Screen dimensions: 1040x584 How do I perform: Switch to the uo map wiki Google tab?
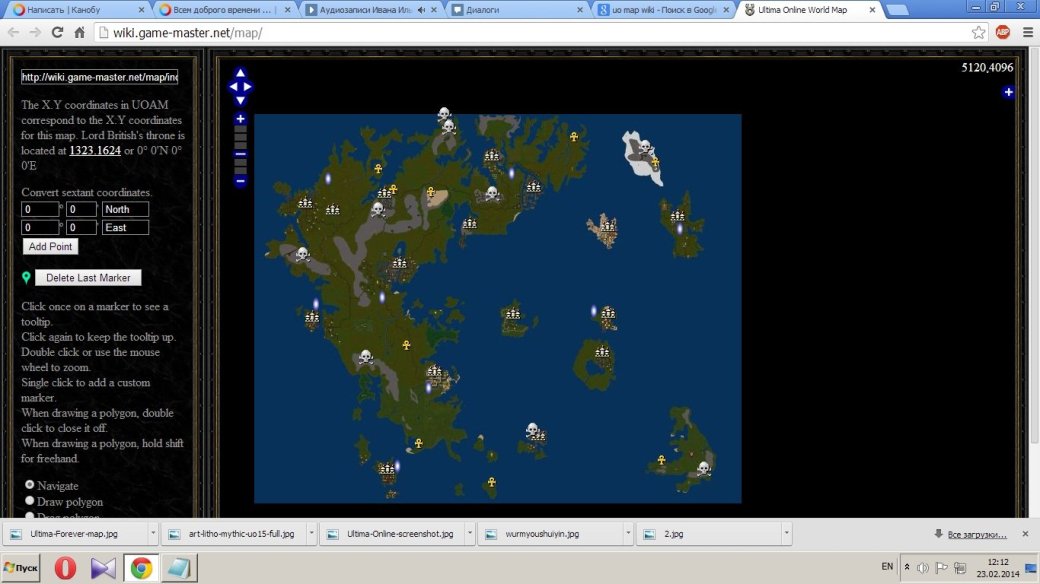click(x=663, y=10)
